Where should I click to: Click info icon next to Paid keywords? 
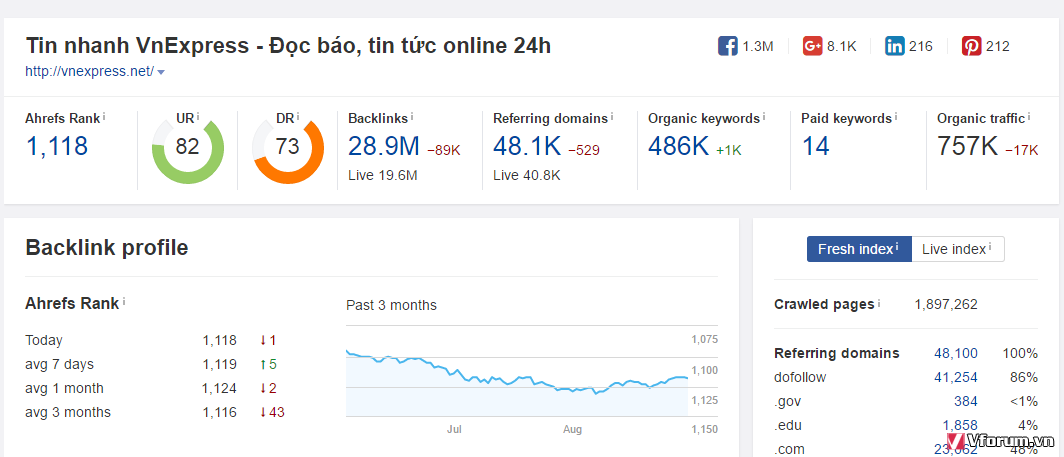(x=896, y=117)
